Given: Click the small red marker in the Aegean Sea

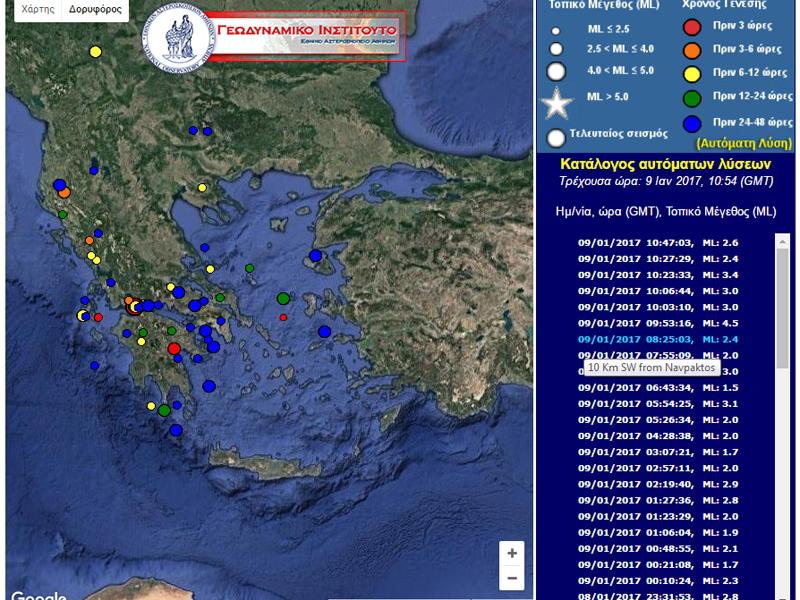Looking at the screenshot, I should (283, 317).
